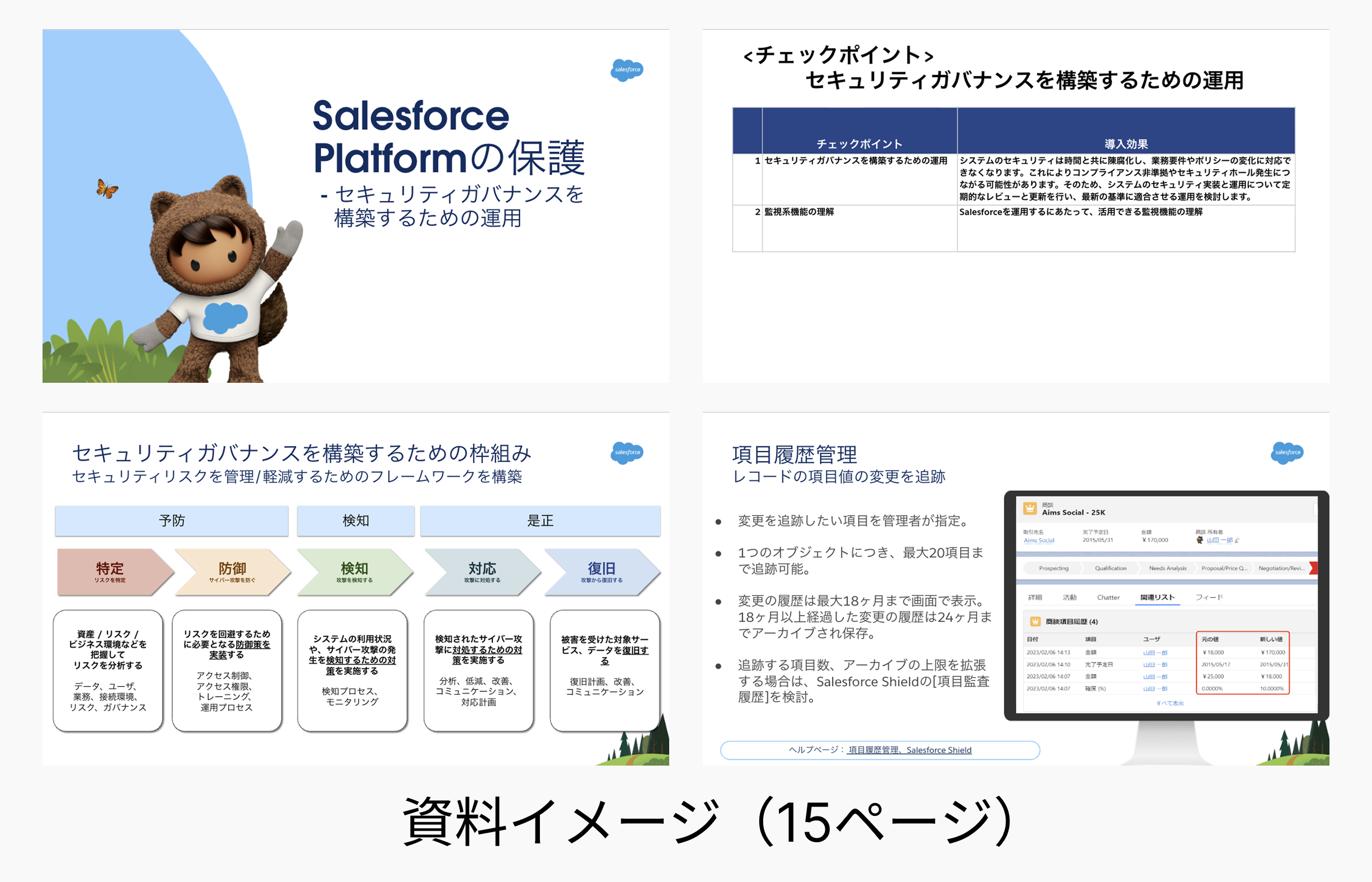Viewport: 1372px width, 882px height.
Task: Click the 特定 red arrow step
Action: point(110,571)
